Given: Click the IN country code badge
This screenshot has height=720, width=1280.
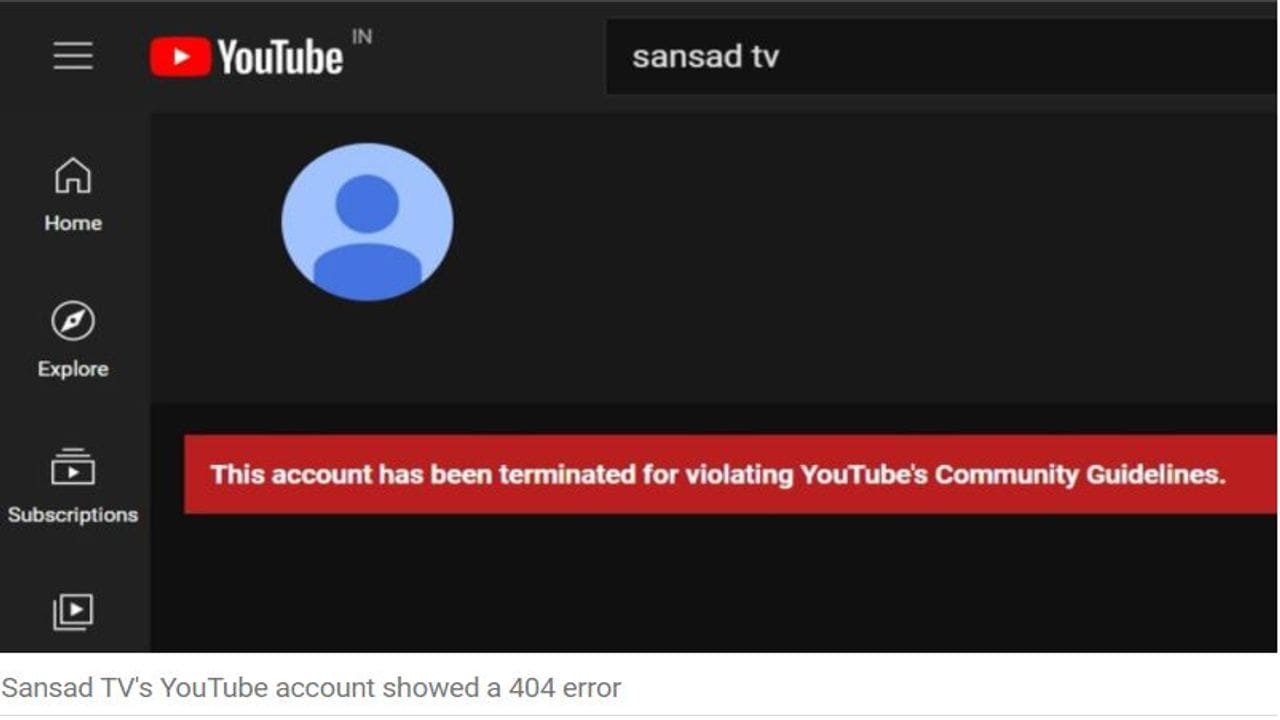Looking at the screenshot, I should click(x=362, y=37).
